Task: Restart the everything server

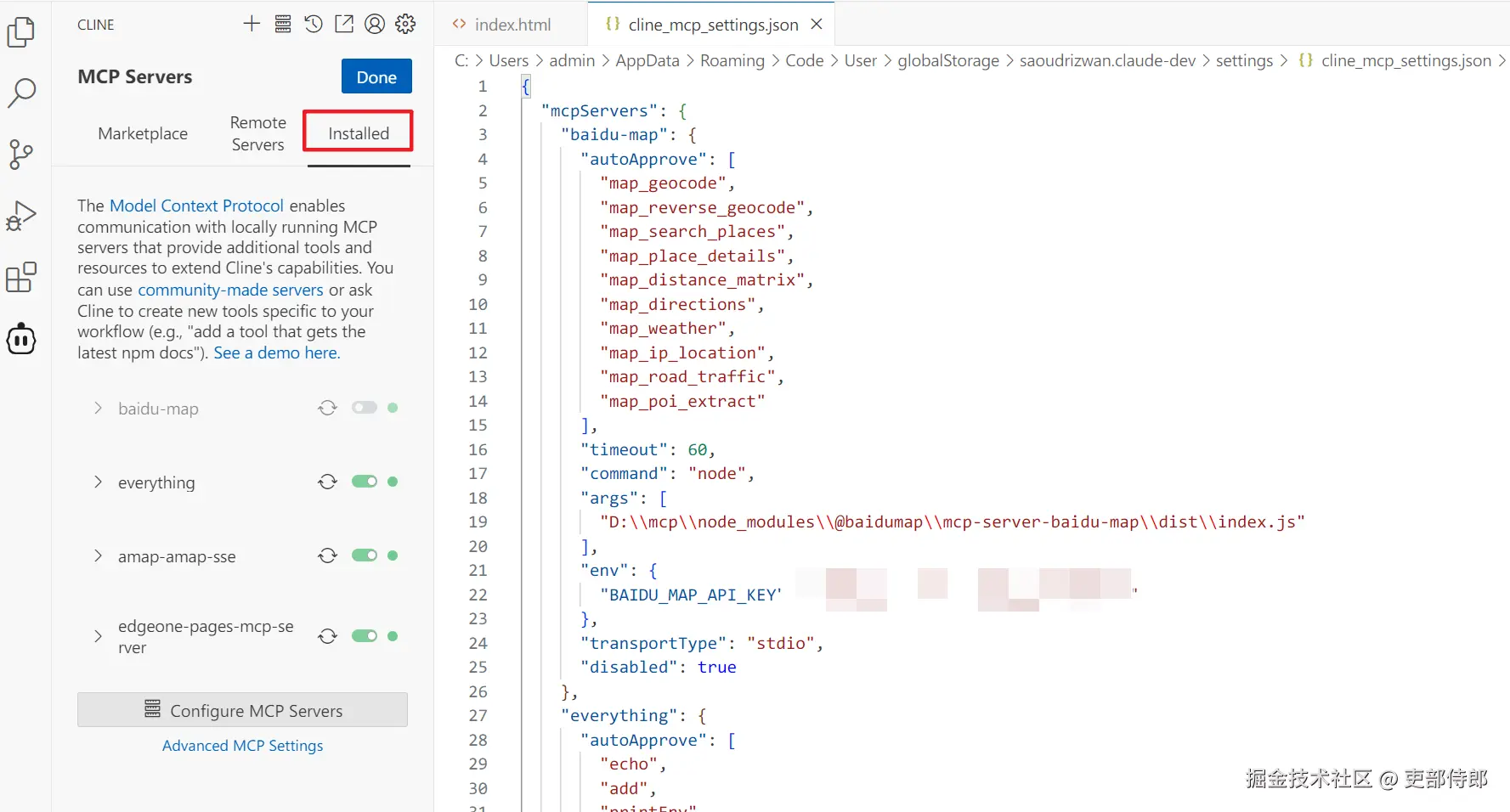Action: [x=327, y=482]
